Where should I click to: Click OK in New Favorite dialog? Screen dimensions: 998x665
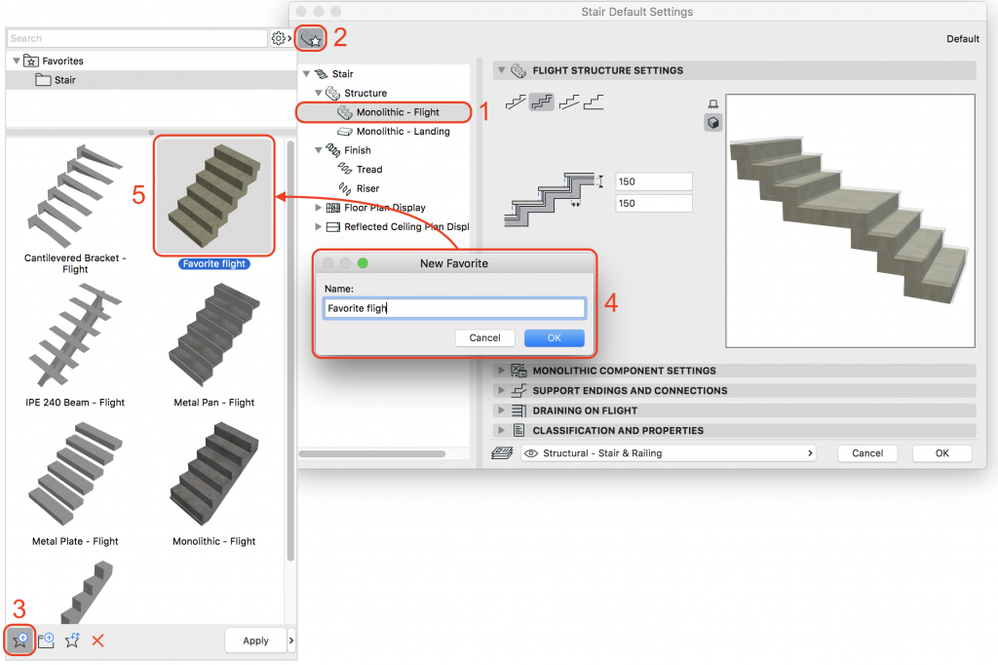[554, 338]
